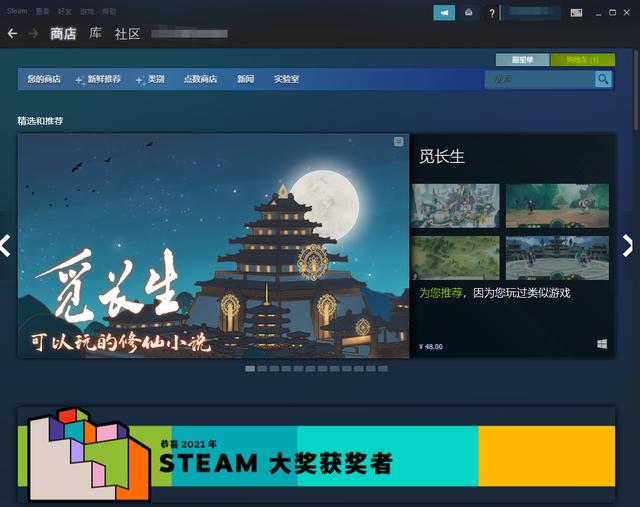Go forward with the right arrow button
This screenshot has height=507, width=640.
point(33,33)
